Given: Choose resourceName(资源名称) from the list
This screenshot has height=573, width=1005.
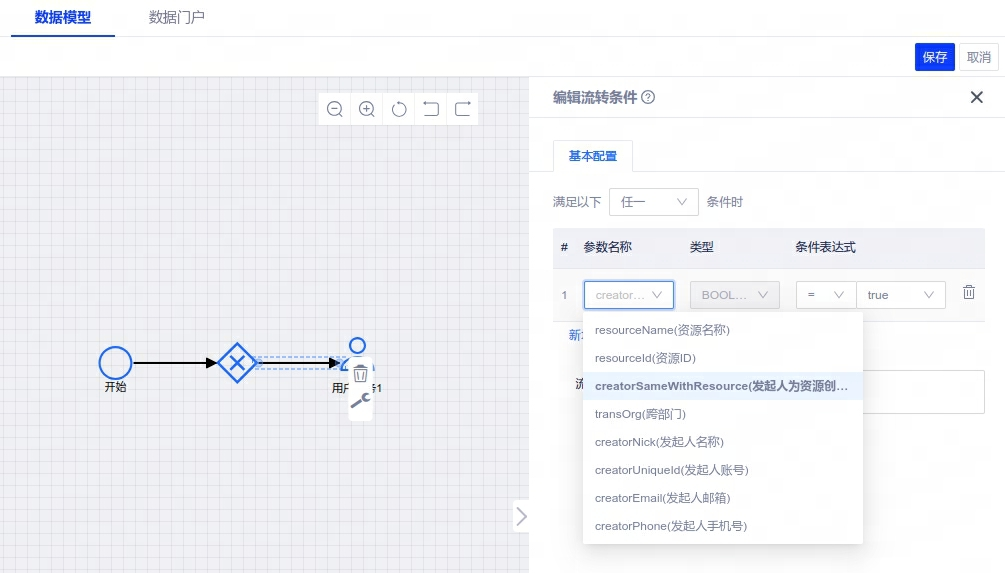Looking at the screenshot, I should pyautogui.click(x=662, y=330).
